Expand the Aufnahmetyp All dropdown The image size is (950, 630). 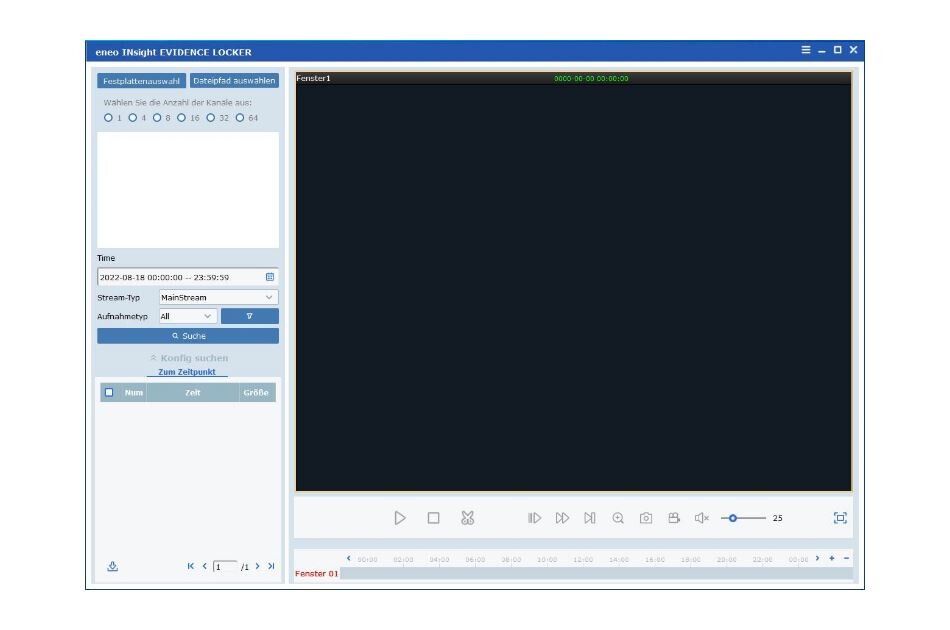pyautogui.click(x=187, y=316)
